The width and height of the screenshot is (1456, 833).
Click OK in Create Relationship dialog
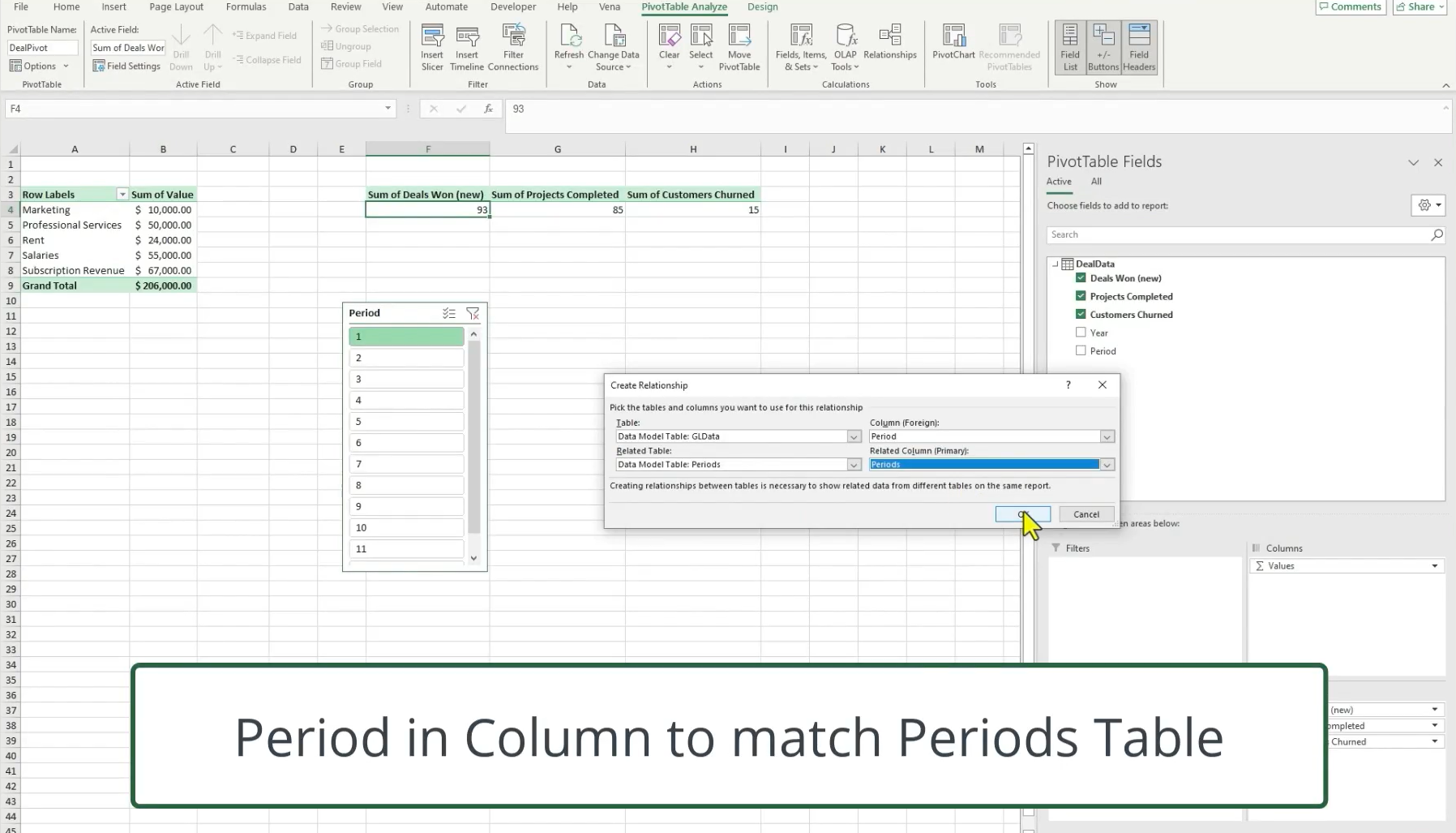tap(1021, 513)
